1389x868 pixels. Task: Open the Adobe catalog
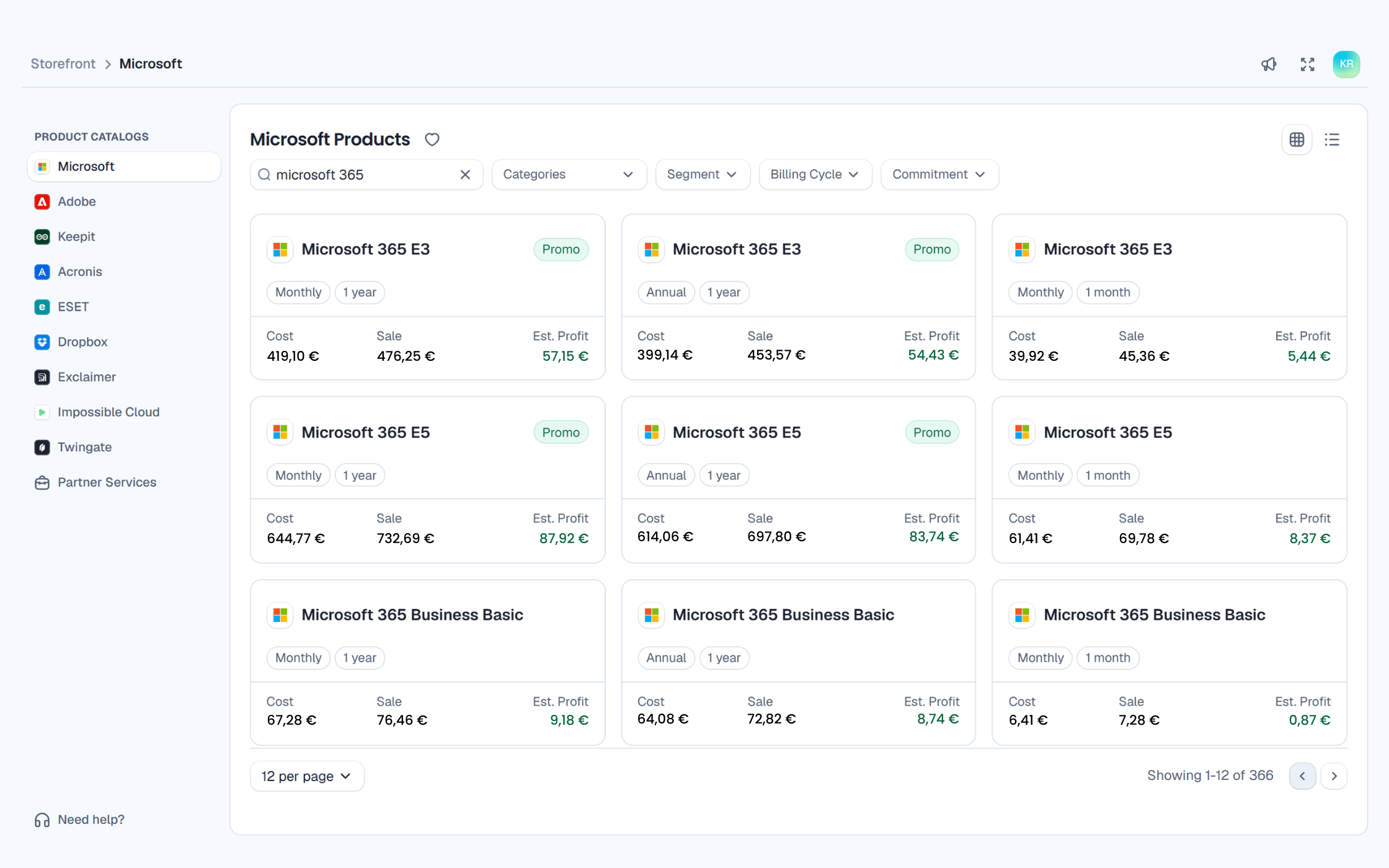[x=124, y=201]
